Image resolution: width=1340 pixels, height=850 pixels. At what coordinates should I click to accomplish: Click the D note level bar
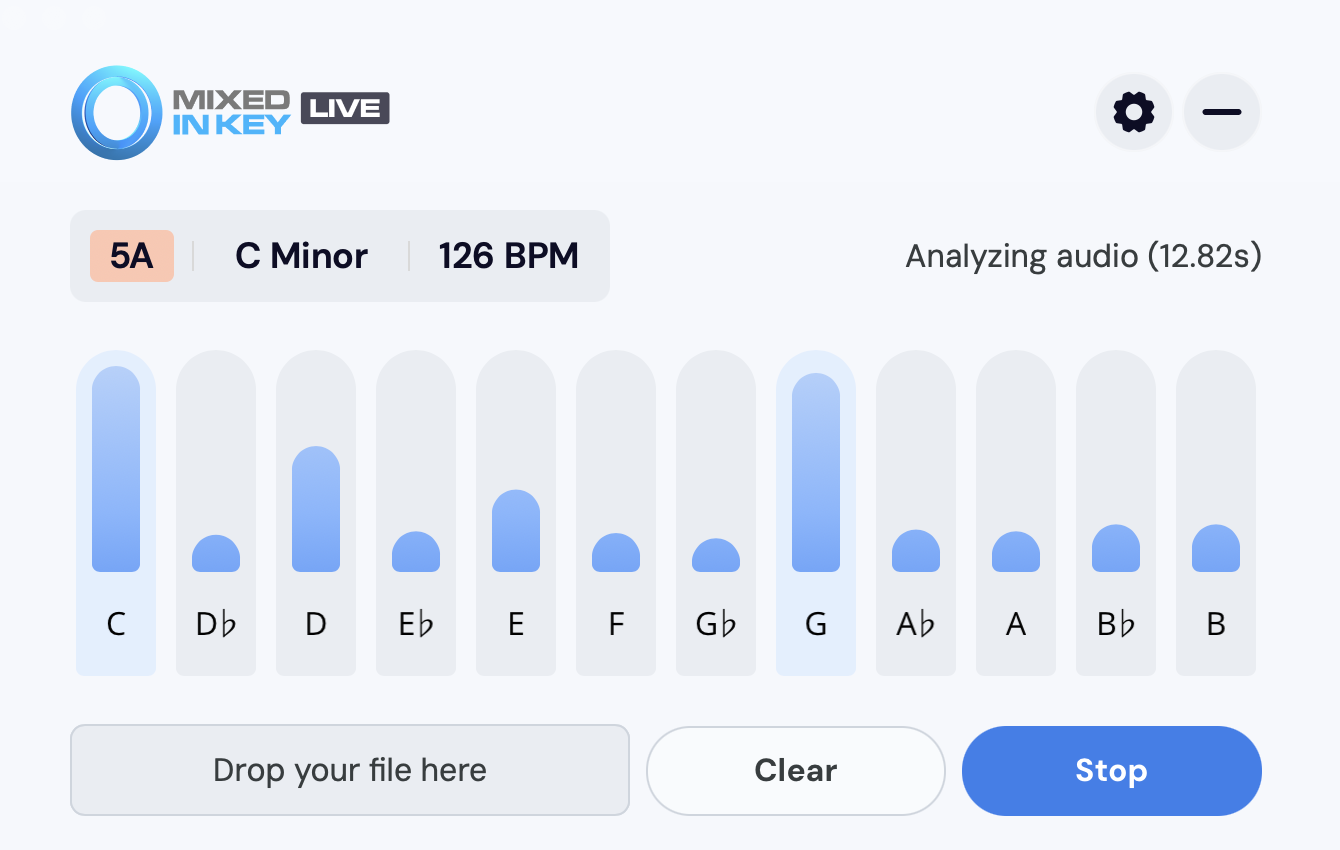coord(316,510)
